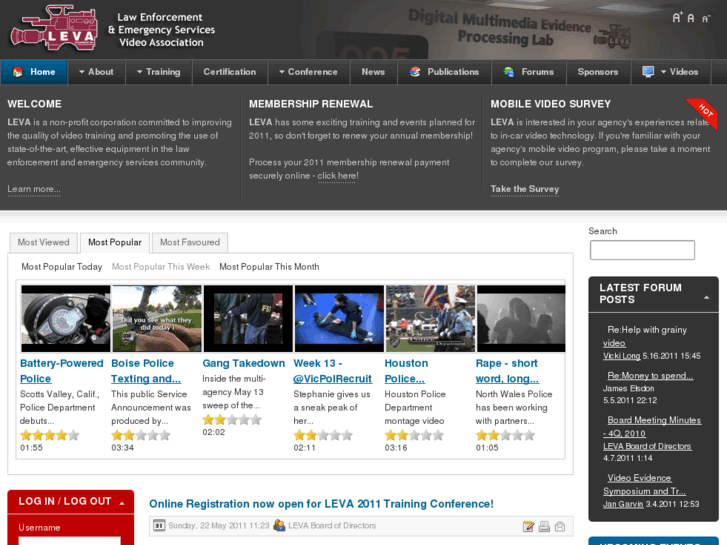Collapse the Latest Forum Posts panel
The width and height of the screenshot is (727, 545).
[706, 297]
